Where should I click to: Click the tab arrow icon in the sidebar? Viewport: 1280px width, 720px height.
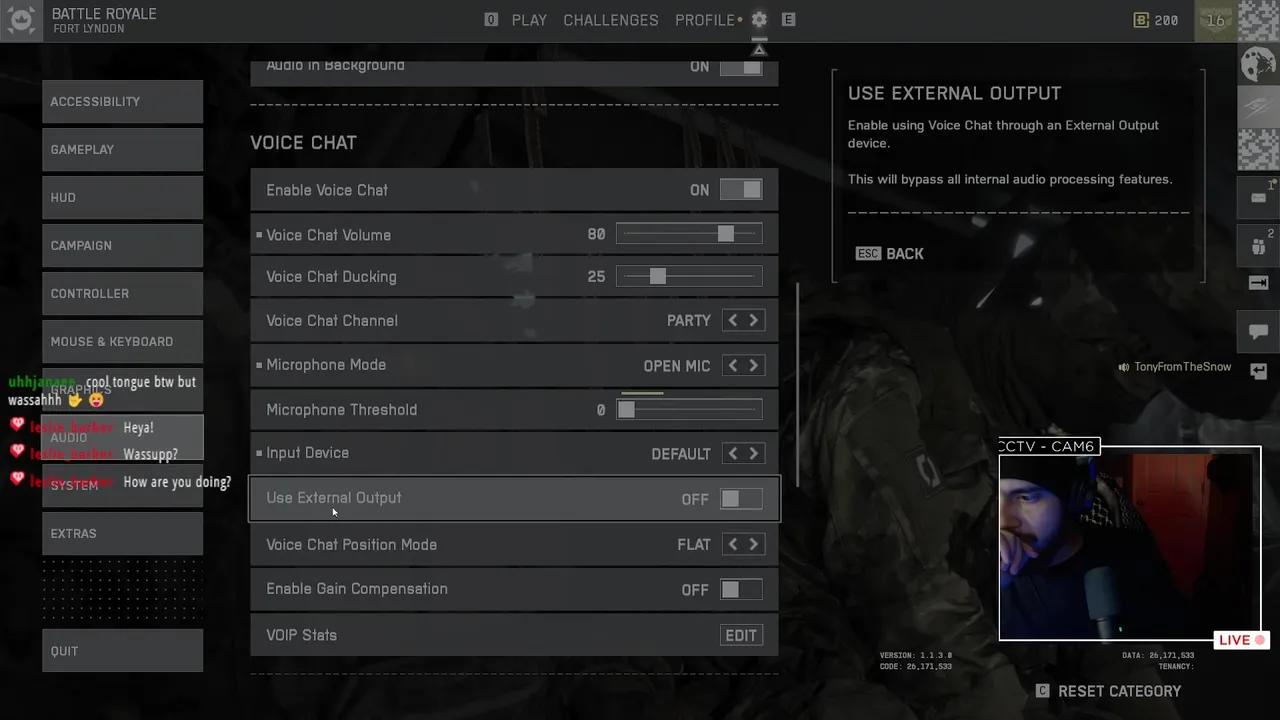click(1258, 283)
